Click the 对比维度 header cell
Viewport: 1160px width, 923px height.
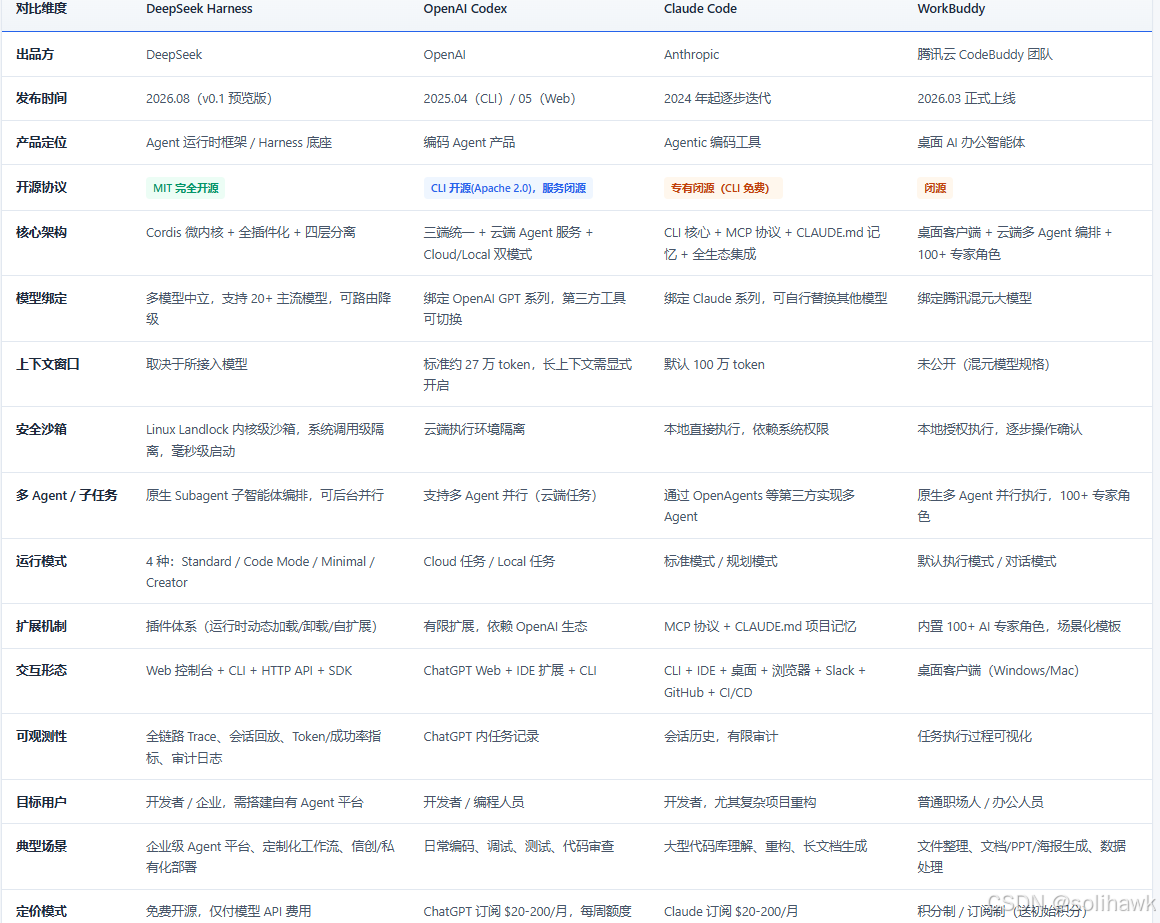41,9
